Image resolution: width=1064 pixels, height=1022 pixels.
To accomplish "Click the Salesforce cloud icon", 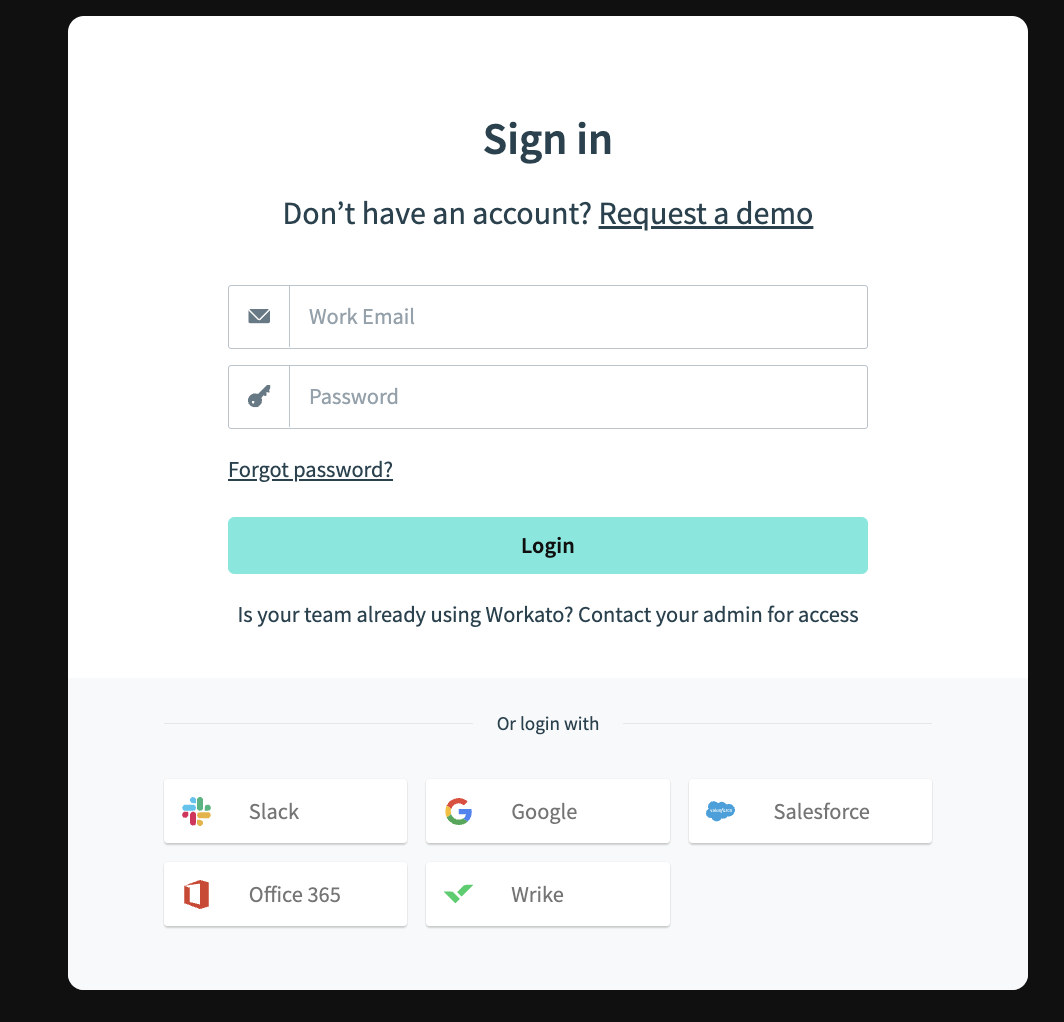I will 722,811.
